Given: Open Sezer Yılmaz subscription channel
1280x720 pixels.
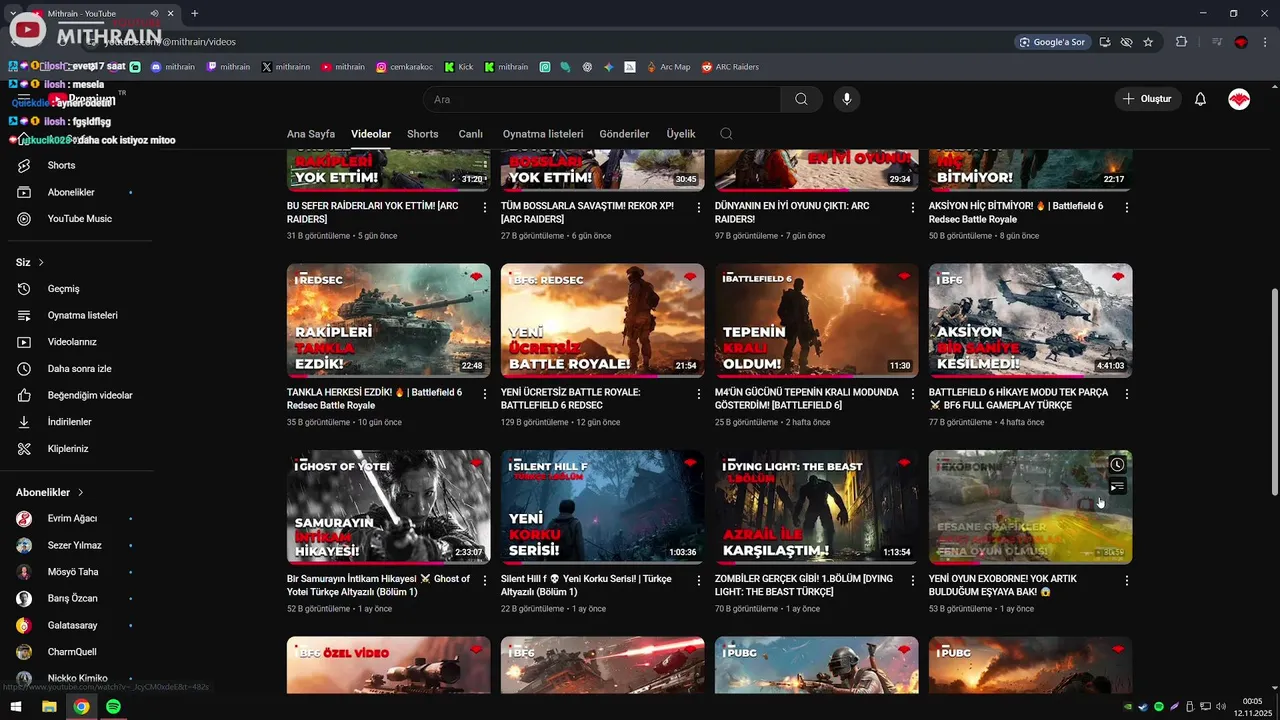Looking at the screenshot, I should (76, 545).
